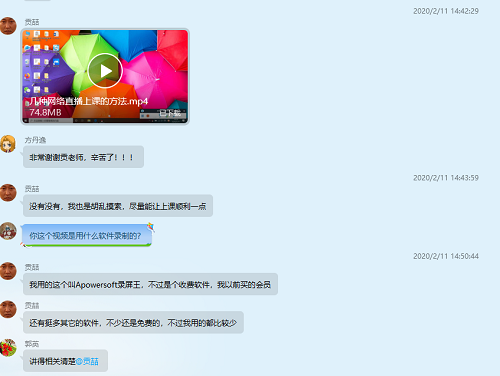Select message 没有没有，我也是胡乱摸索
This screenshot has width=500, height=376.
click(x=118, y=206)
